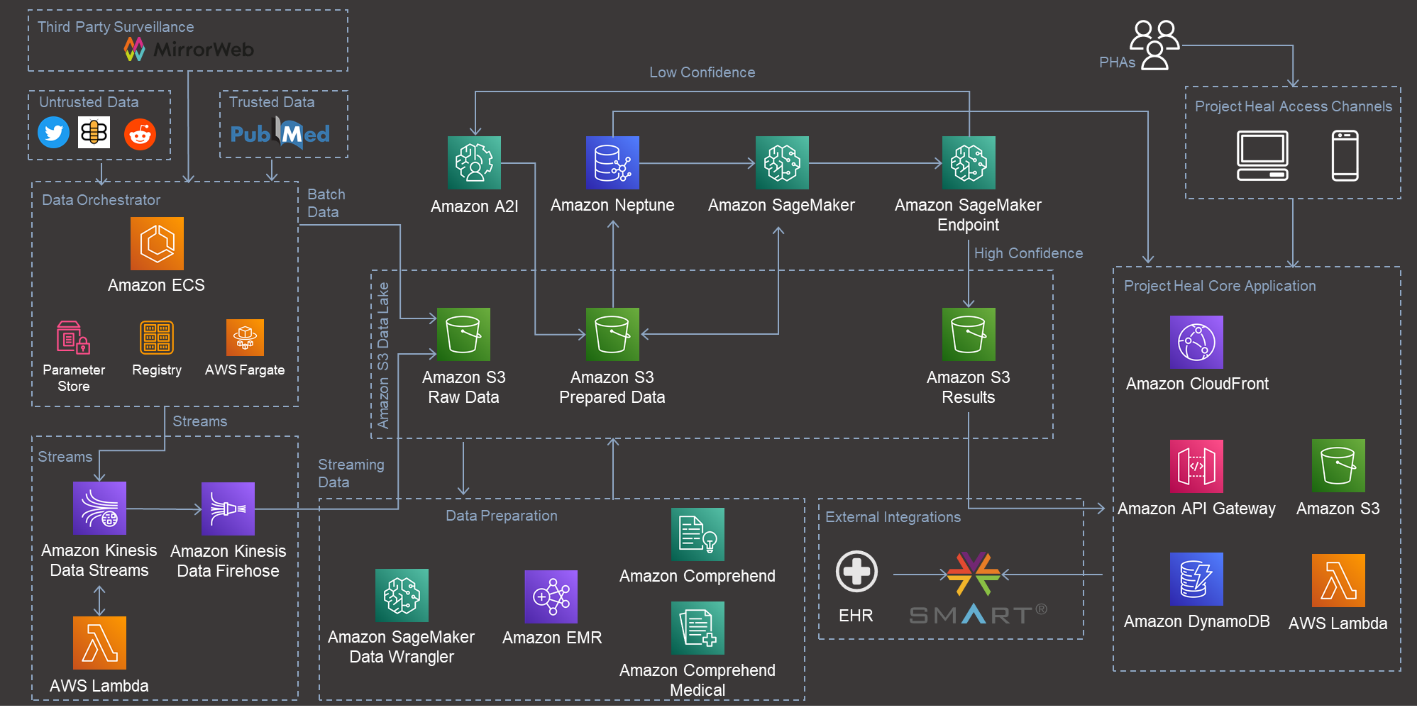
Task: Click the S3 Raw Data bucket icon
Action: [x=464, y=335]
